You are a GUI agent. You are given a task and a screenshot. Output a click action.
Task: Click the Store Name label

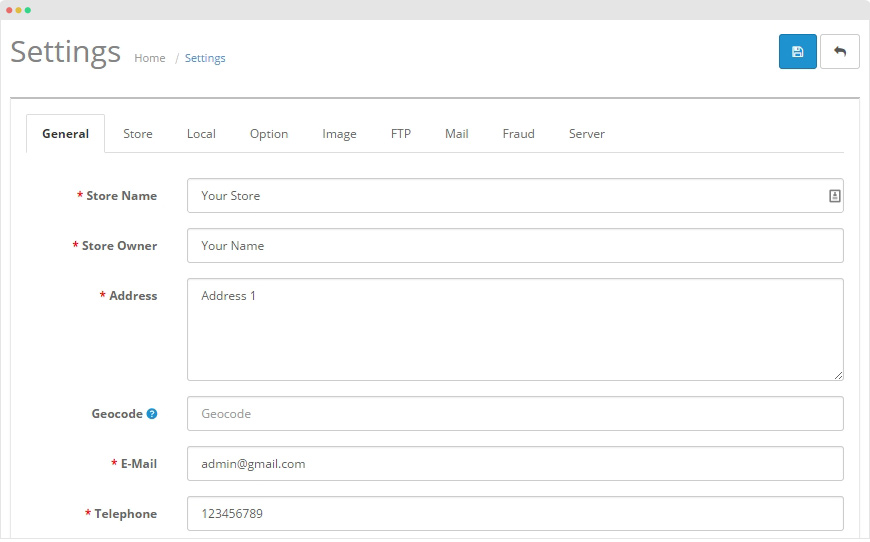122,196
